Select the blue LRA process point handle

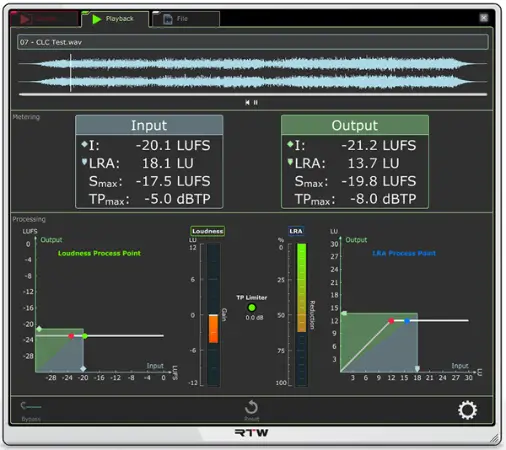(x=407, y=321)
